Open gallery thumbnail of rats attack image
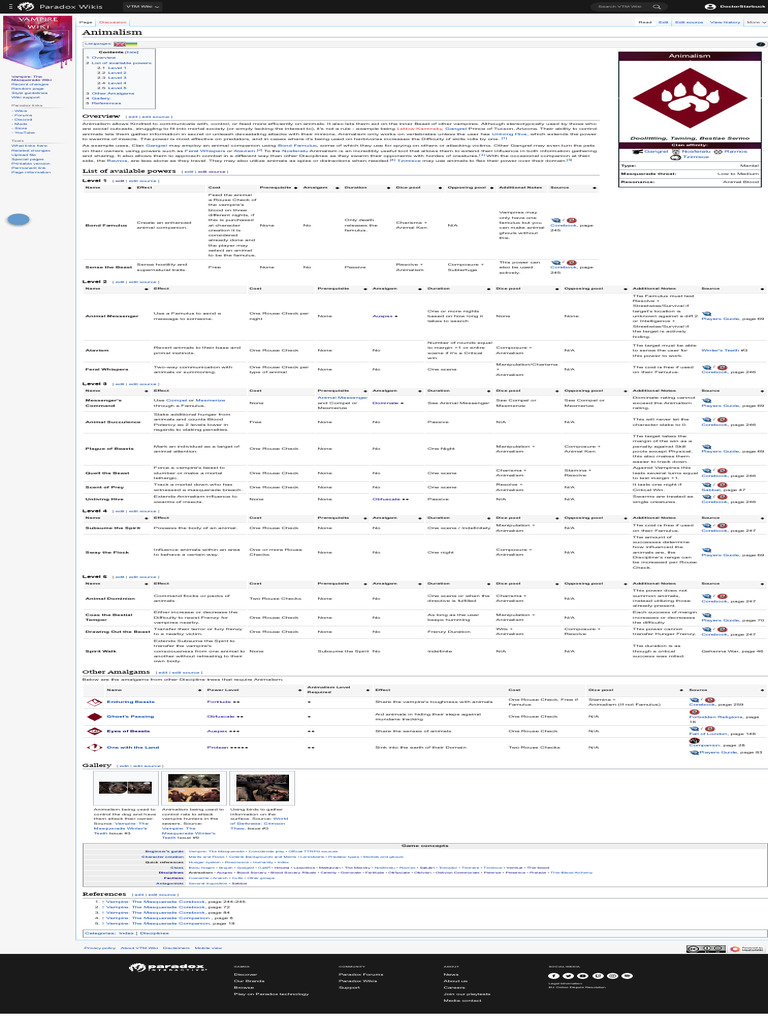 coord(193,788)
